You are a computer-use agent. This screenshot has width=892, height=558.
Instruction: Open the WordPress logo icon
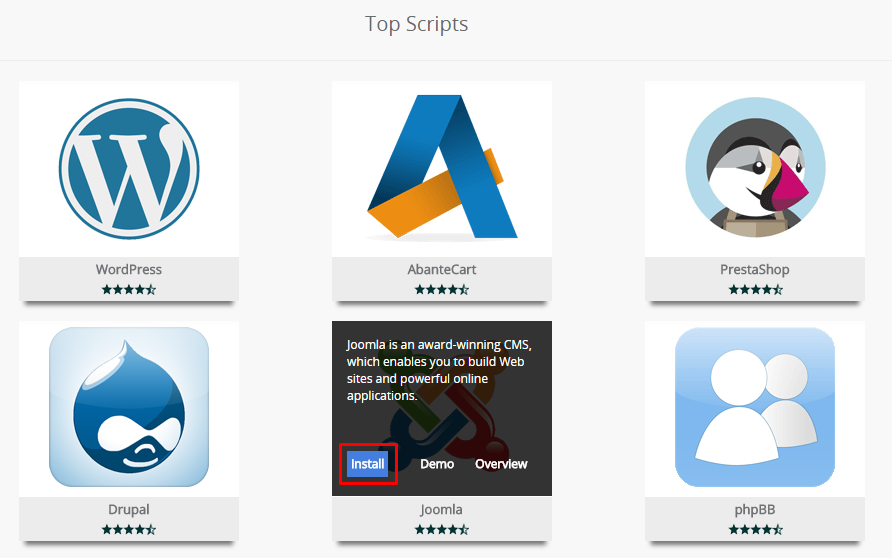pyautogui.click(x=129, y=169)
